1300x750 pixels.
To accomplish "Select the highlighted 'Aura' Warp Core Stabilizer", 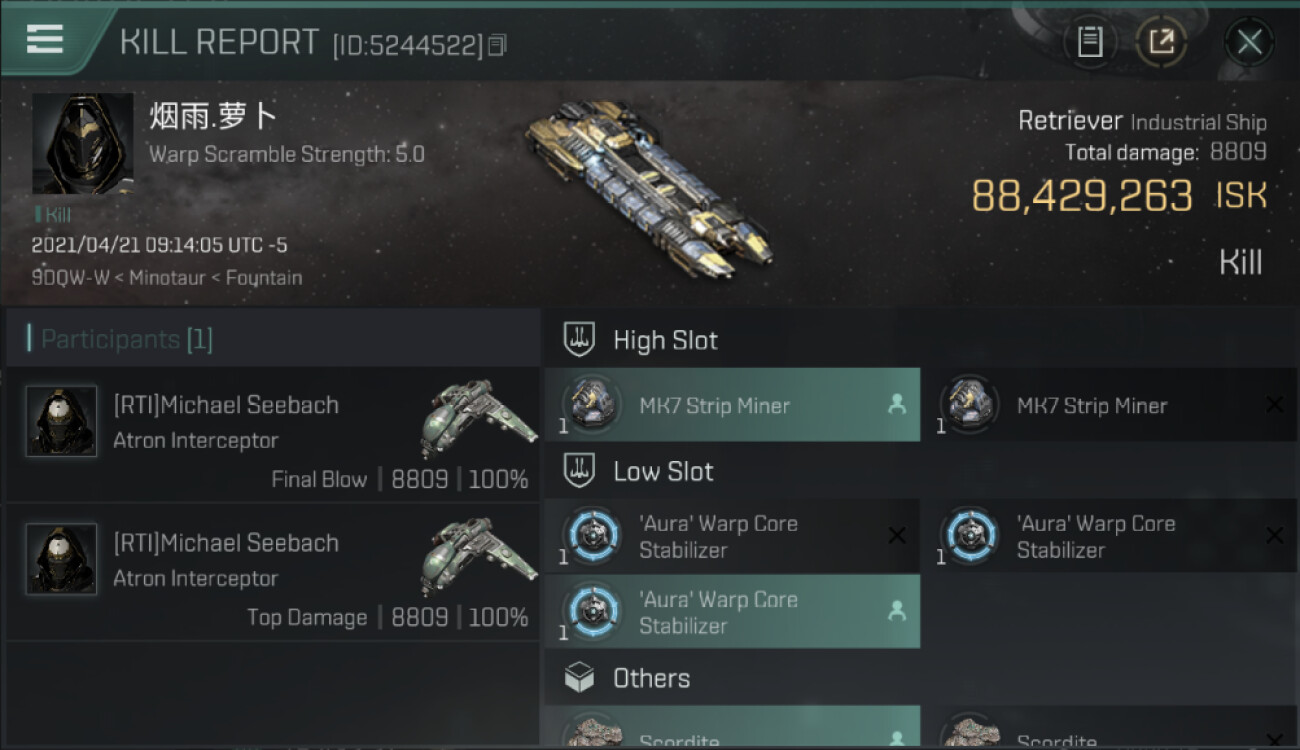I will 731,611.
